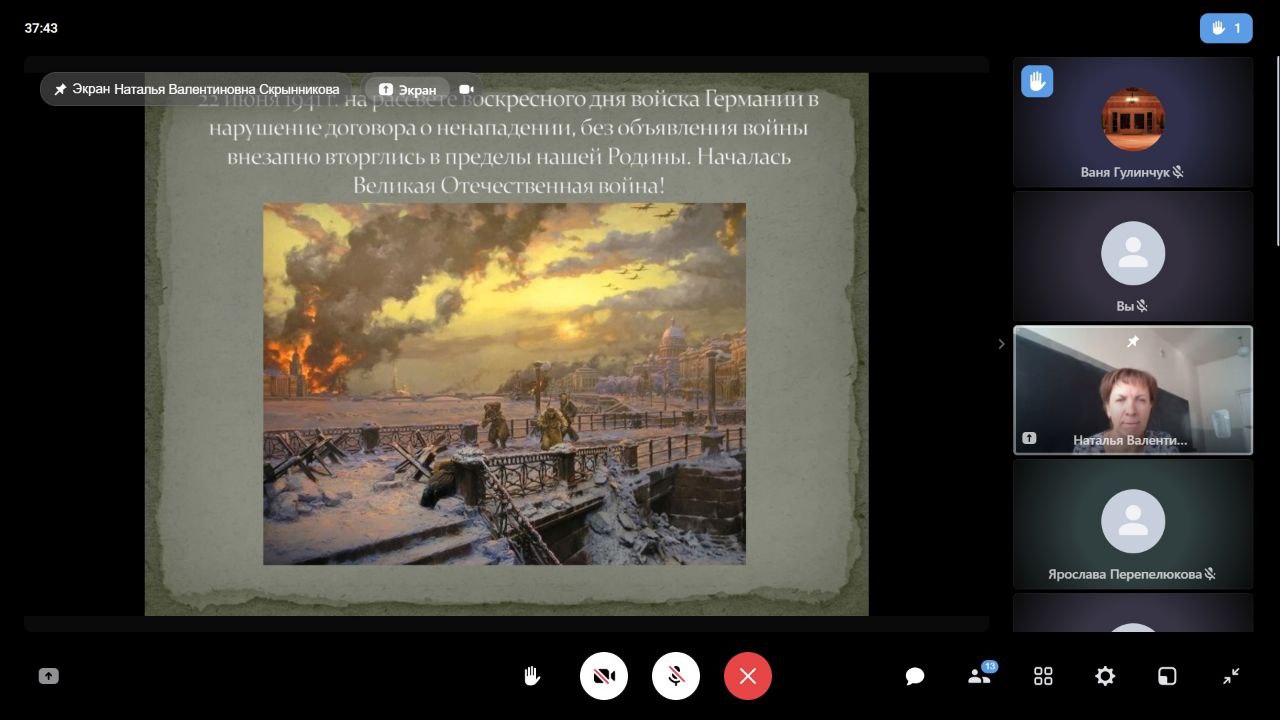Leave the call with red X button

[748, 676]
